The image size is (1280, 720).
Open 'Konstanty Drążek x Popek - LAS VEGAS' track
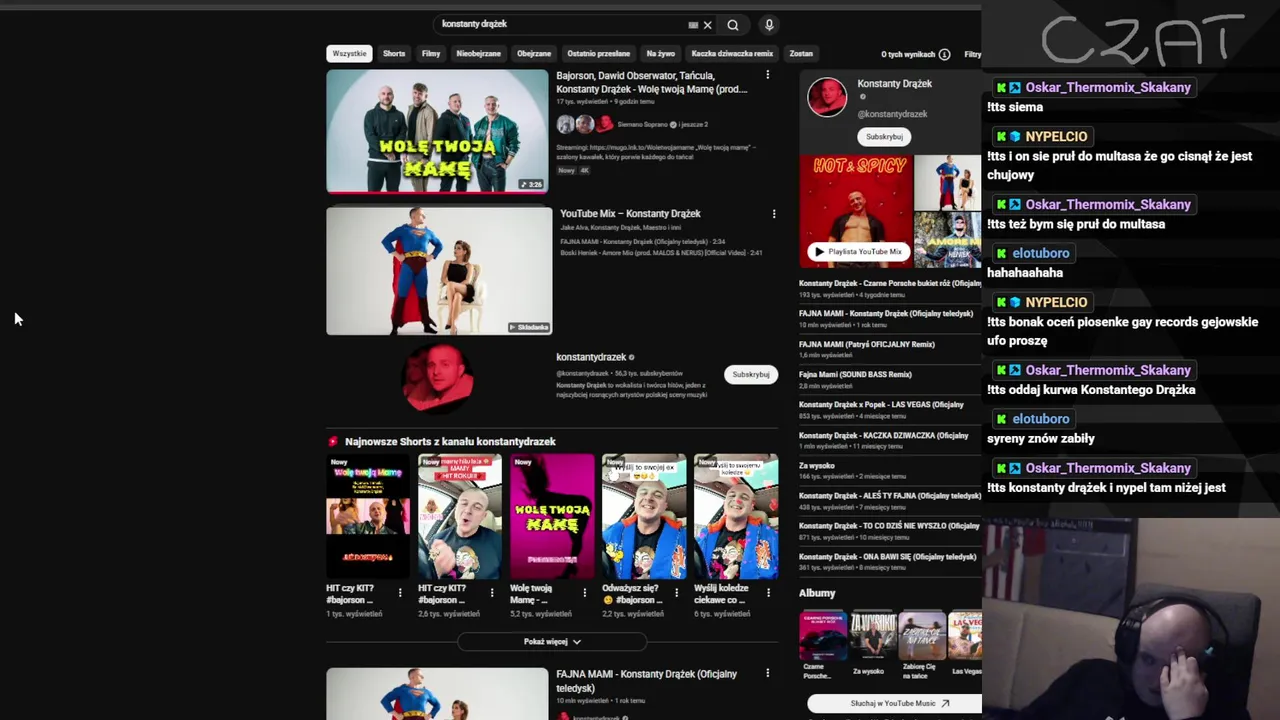[x=882, y=410]
